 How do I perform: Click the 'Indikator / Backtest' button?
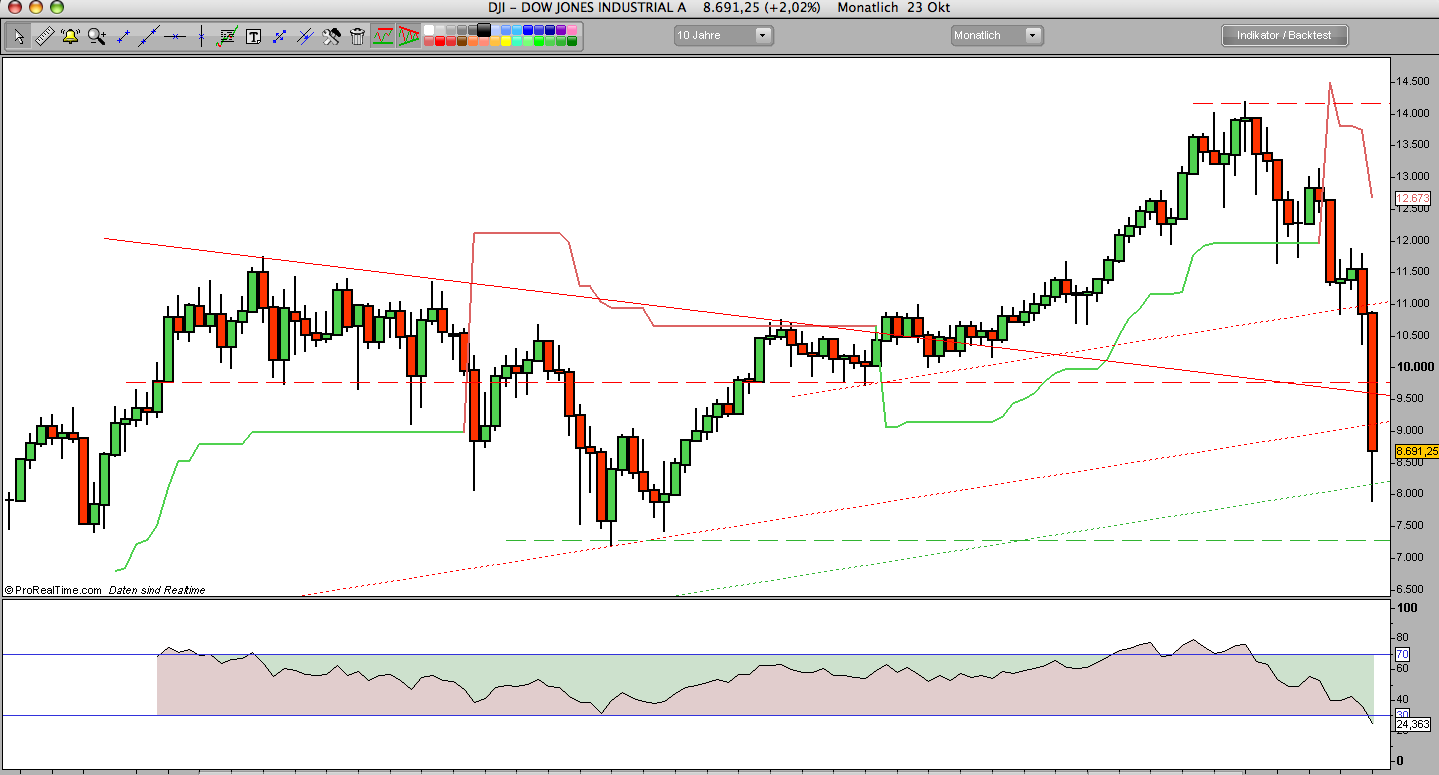(x=1284, y=36)
